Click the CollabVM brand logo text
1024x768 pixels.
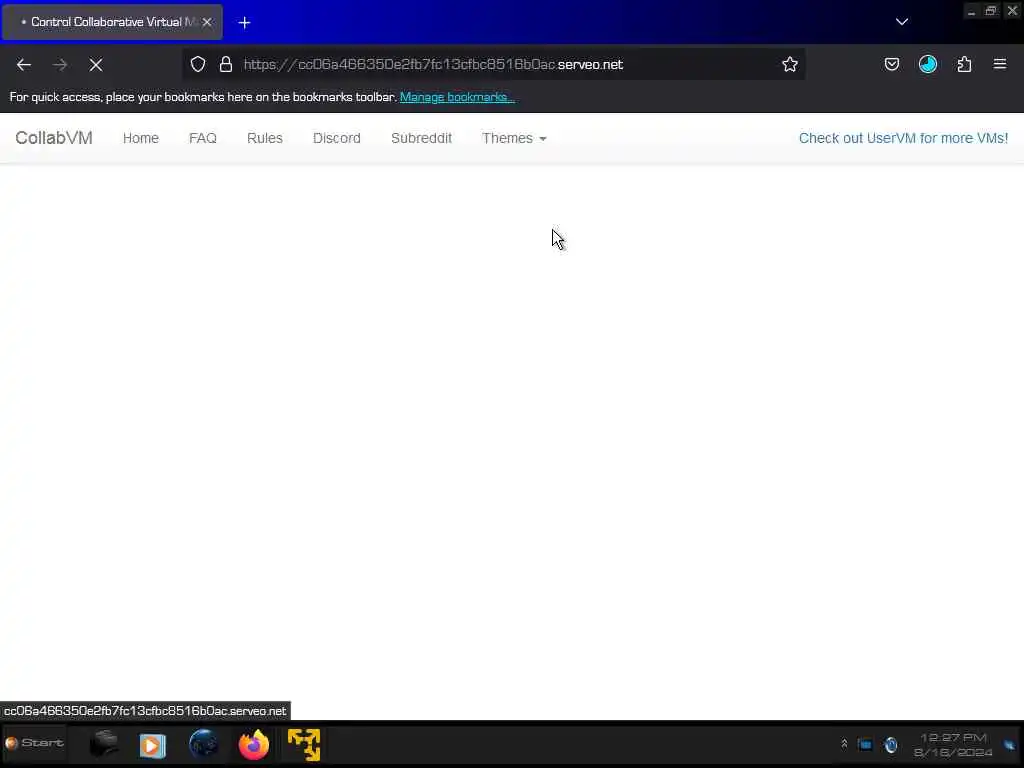pos(54,138)
